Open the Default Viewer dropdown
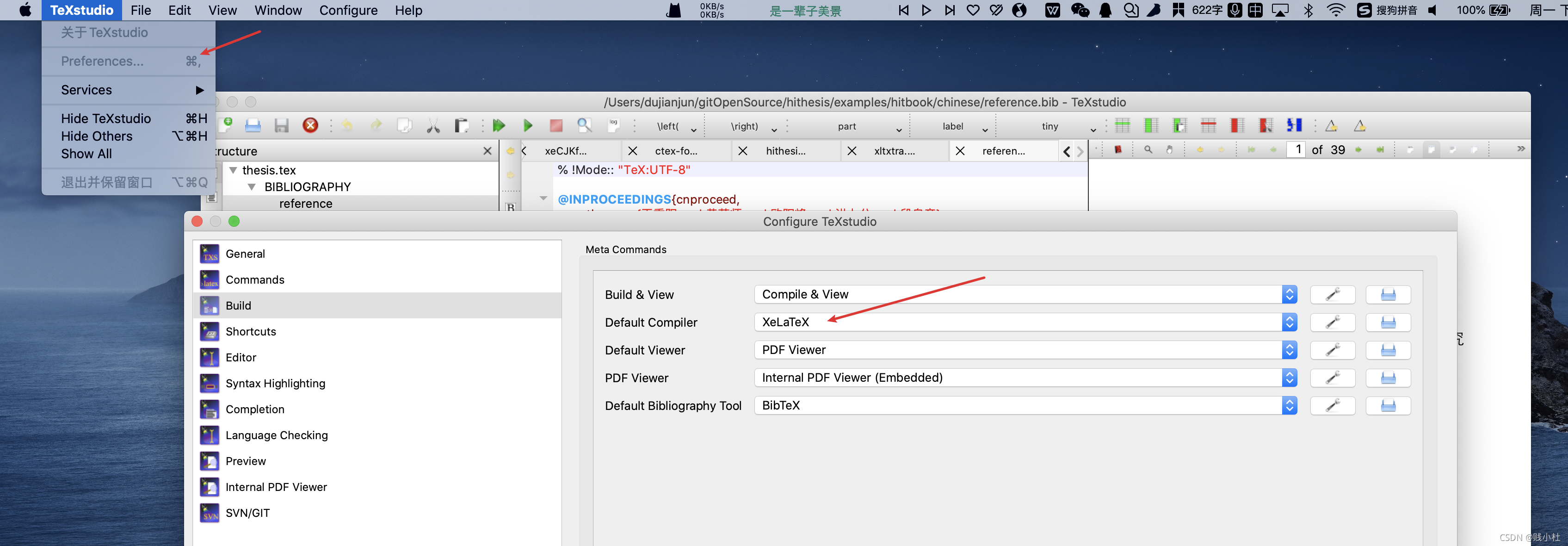This screenshot has height=546, width=1568. [x=1025, y=350]
